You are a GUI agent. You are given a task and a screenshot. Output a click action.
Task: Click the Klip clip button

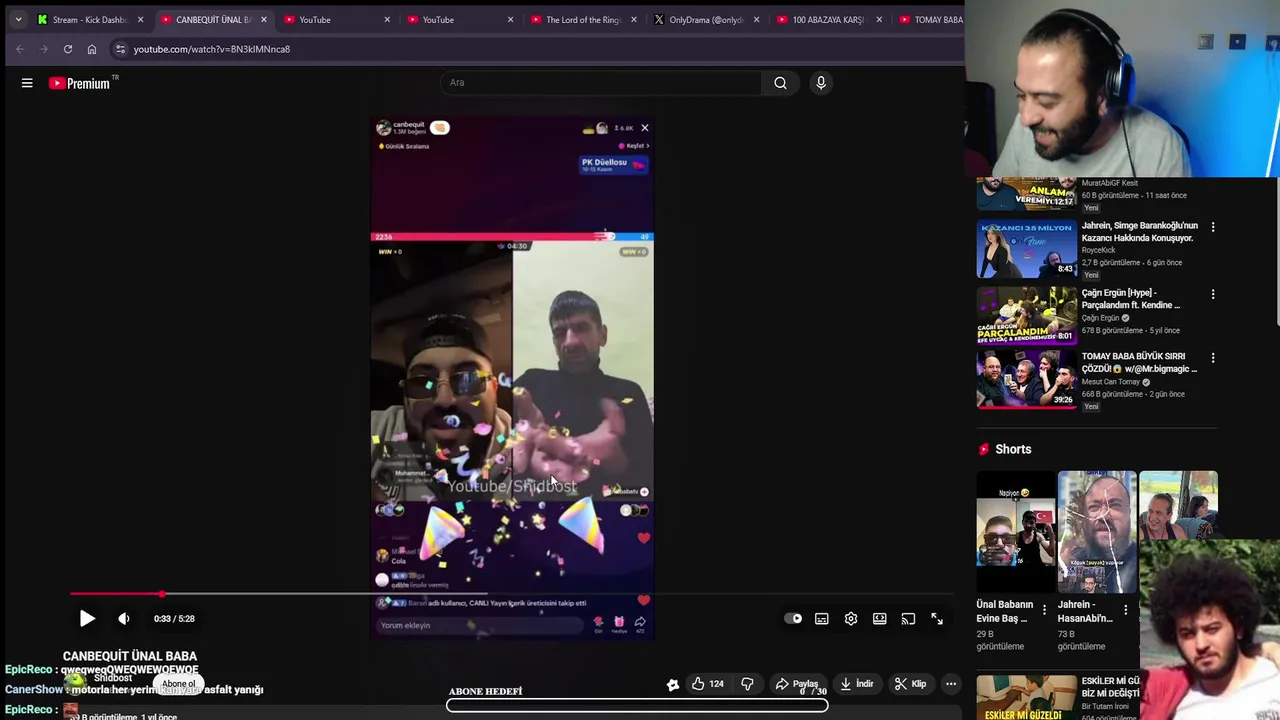point(911,684)
